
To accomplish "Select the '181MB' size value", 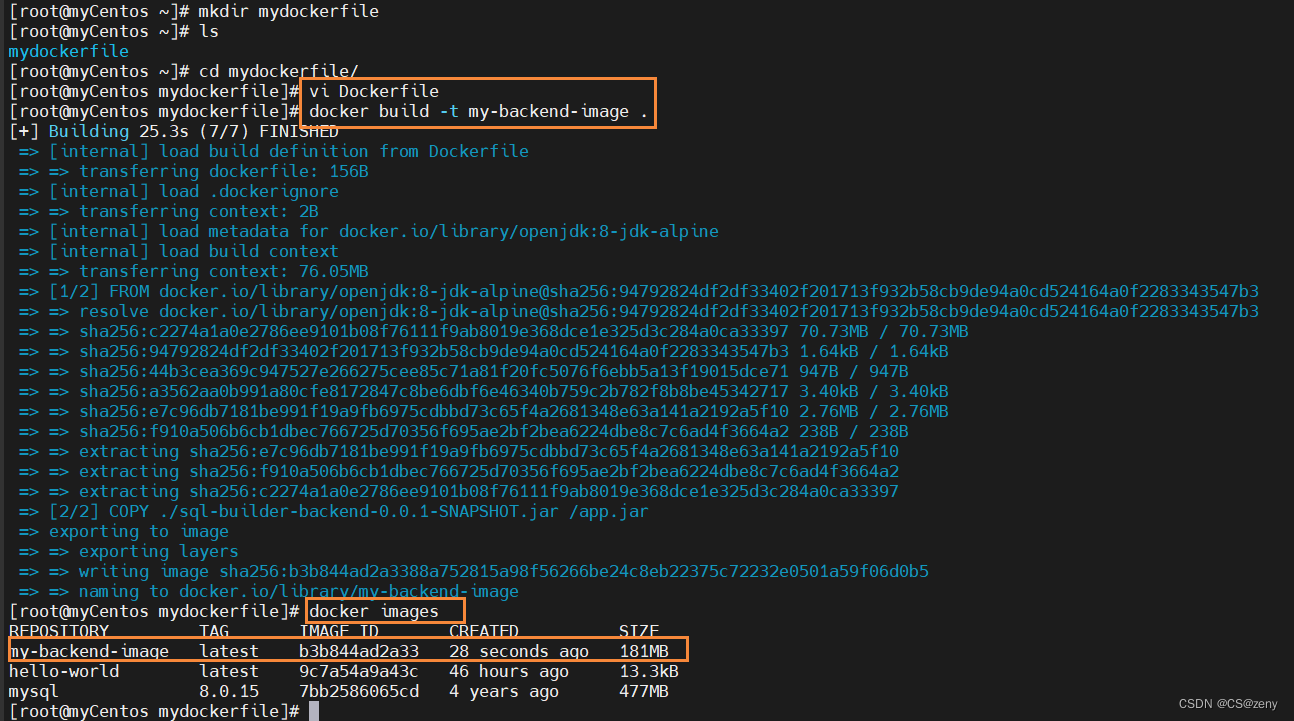I will point(644,651).
